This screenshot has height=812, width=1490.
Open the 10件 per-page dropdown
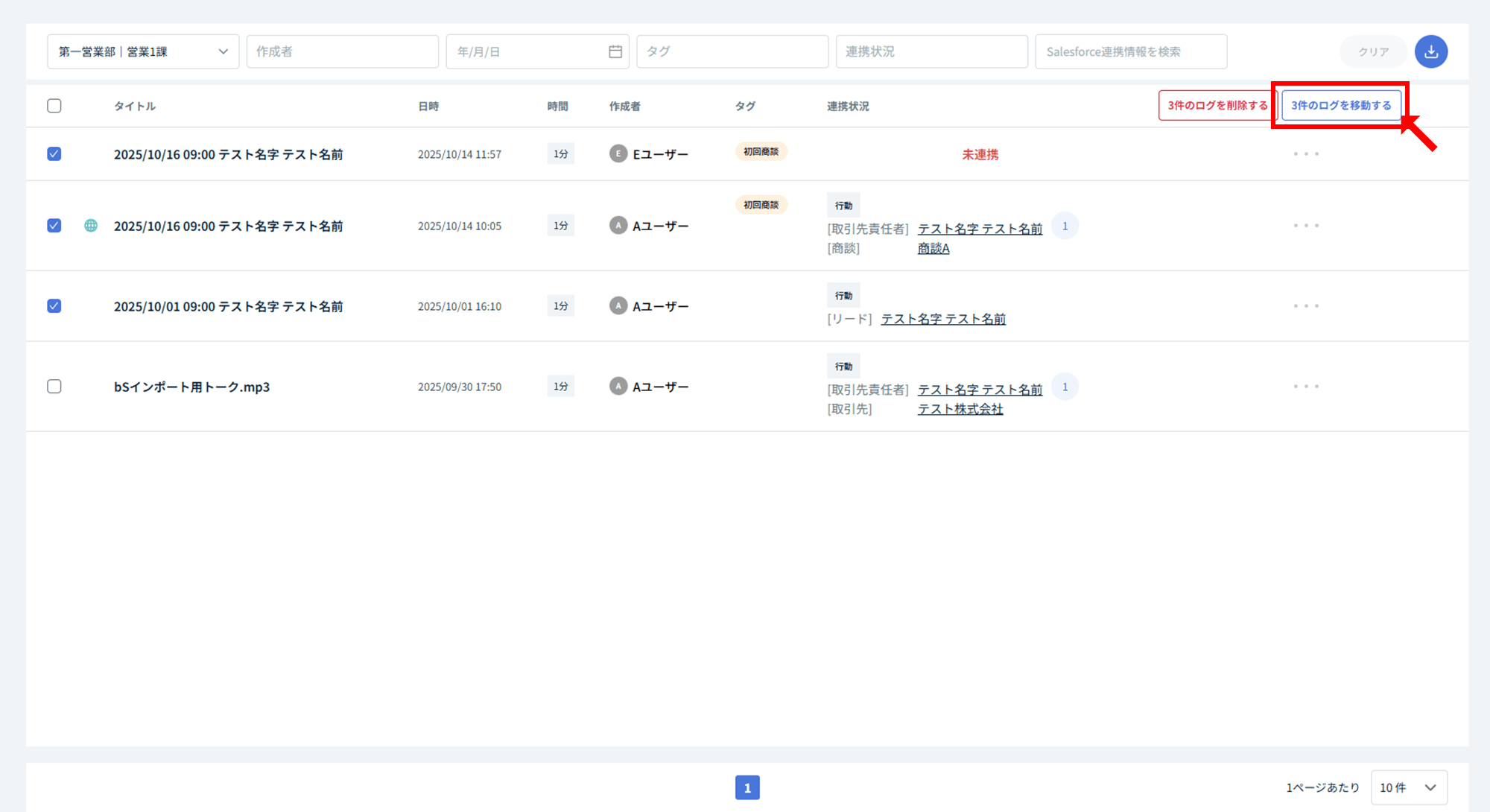pos(1408,787)
